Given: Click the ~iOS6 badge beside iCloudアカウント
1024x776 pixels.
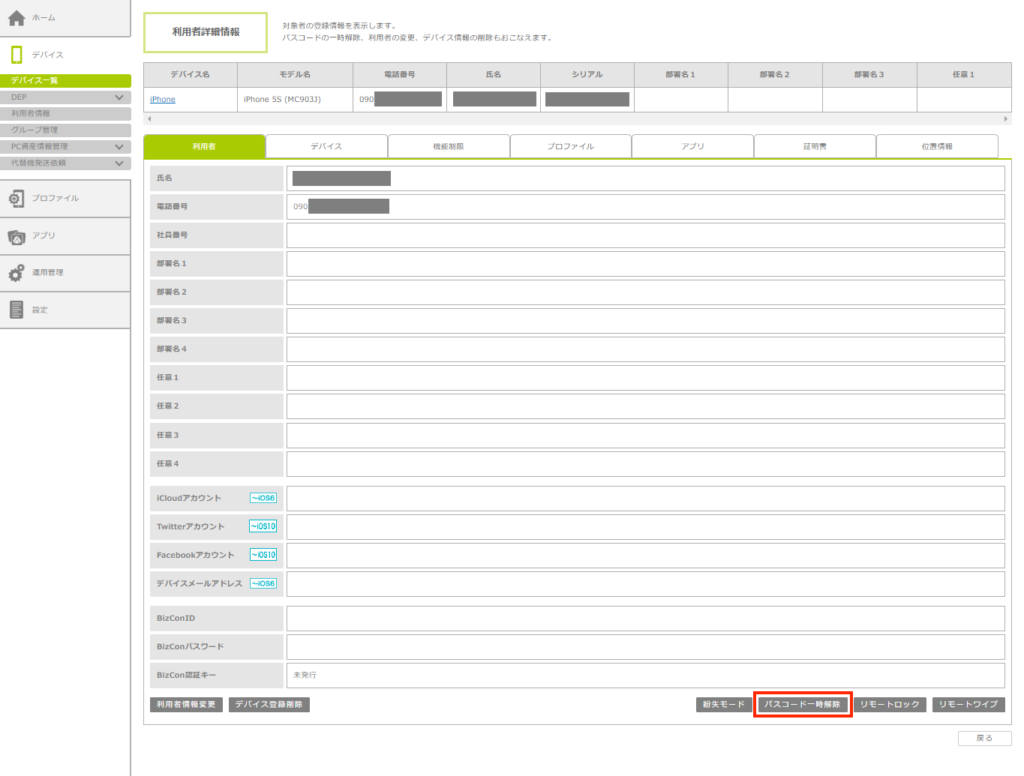Looking at the screenshot, I should tap(262, 498).
